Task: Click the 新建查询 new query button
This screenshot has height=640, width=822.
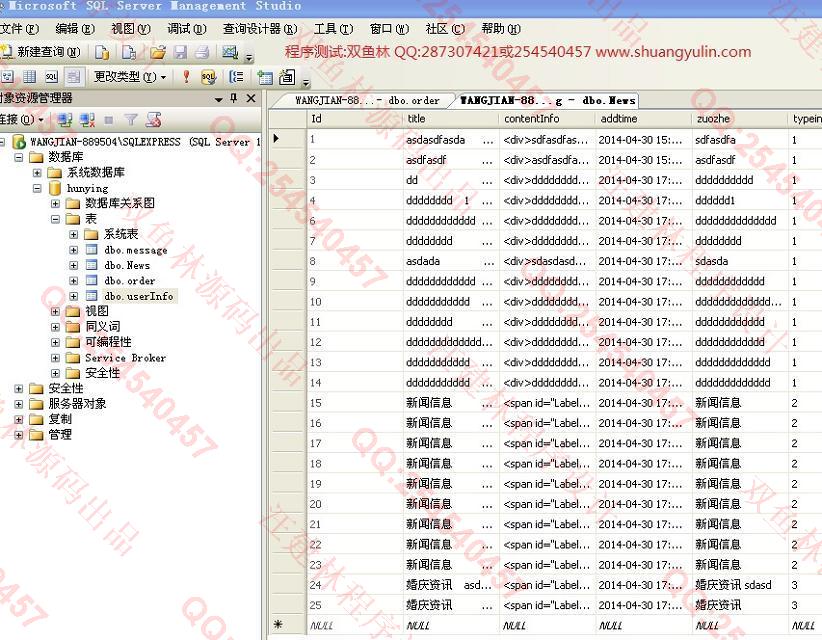Action: click(x=41, y=52)
